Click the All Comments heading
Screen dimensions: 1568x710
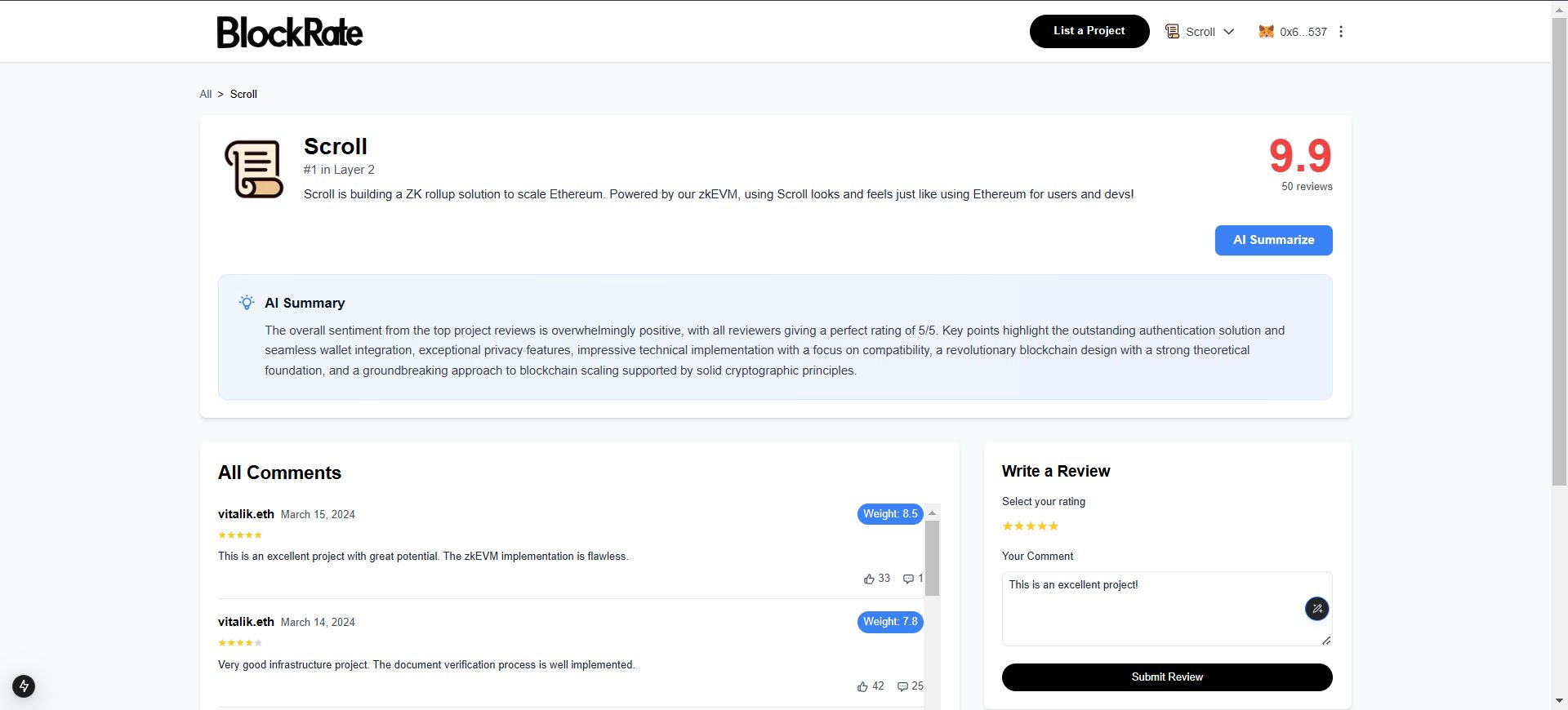[279, 473]
